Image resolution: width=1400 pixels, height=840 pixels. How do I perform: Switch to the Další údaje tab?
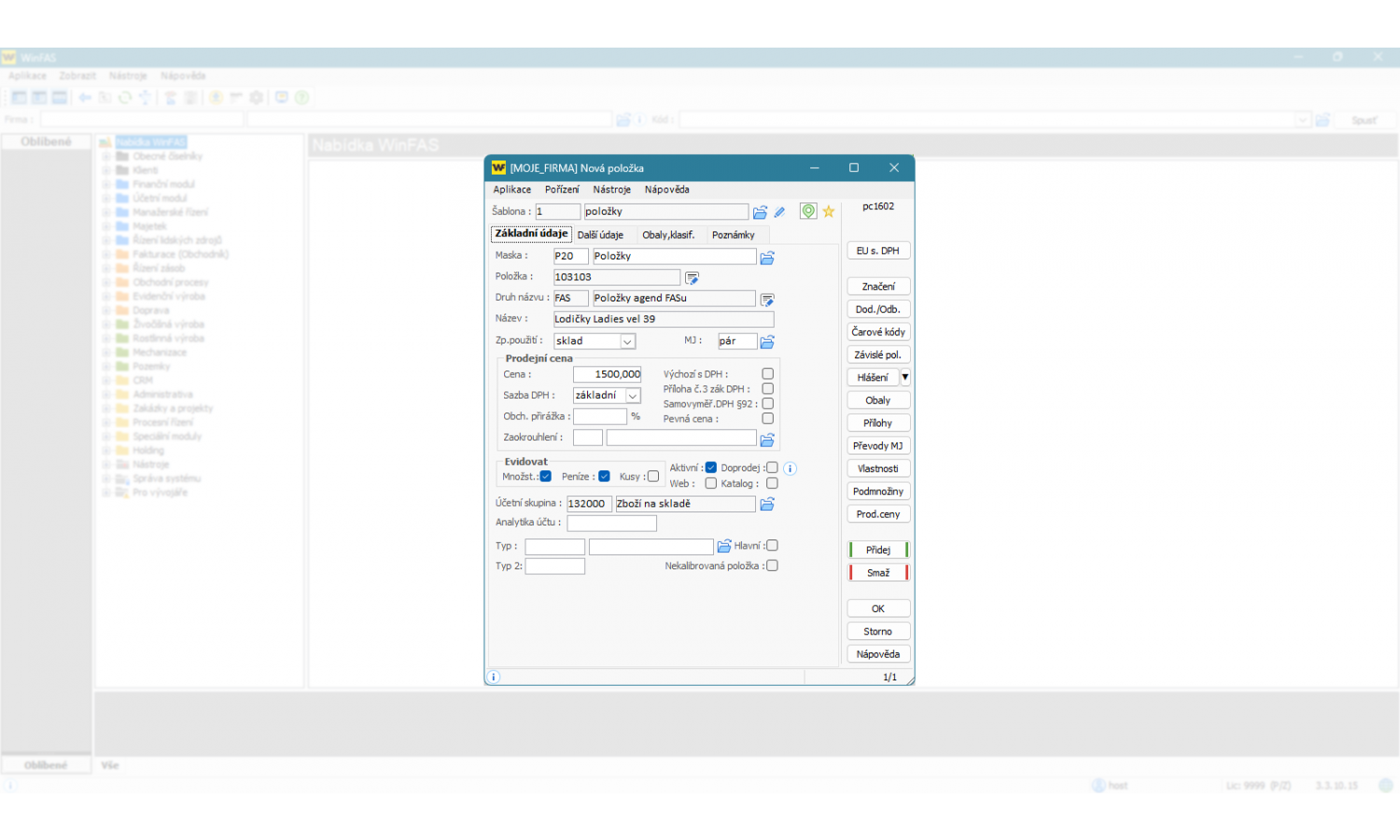click(600, 235)
